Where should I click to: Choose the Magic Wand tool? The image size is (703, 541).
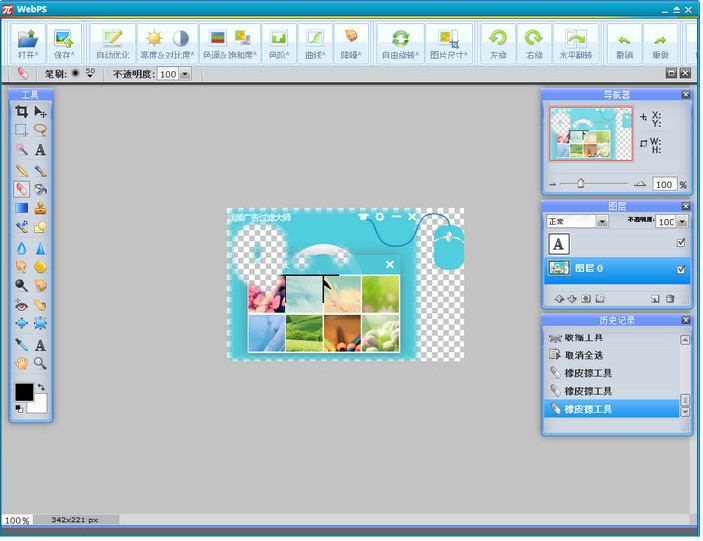click(x=21, y=150)
